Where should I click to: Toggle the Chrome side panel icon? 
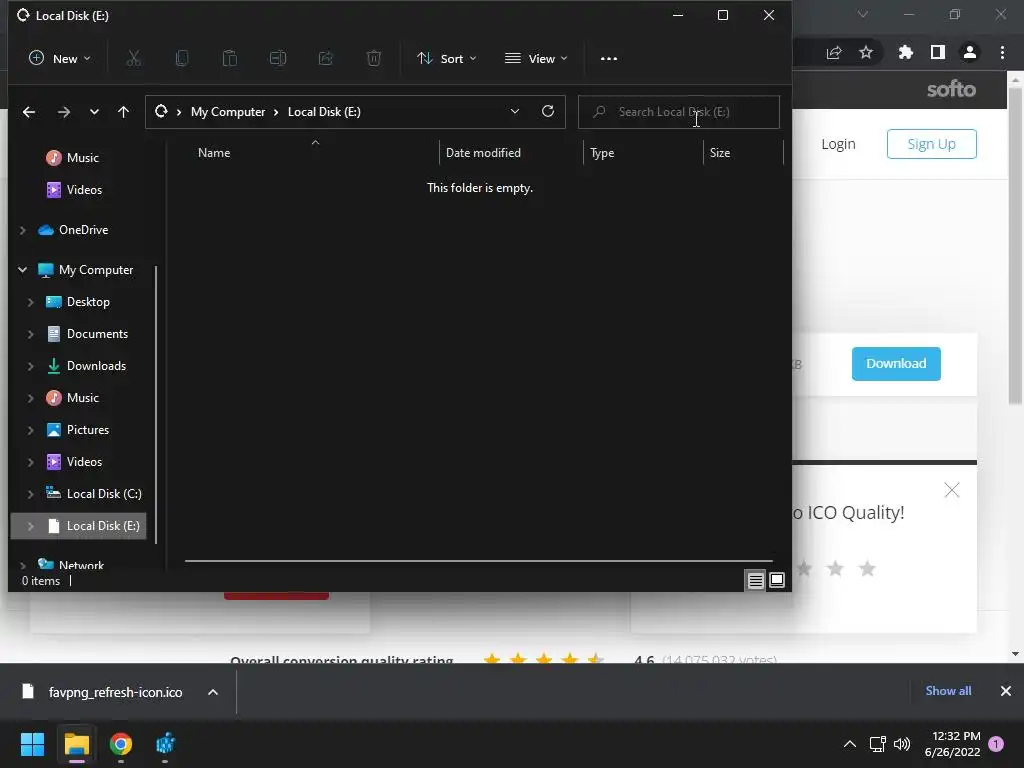(x=938, y=52)
